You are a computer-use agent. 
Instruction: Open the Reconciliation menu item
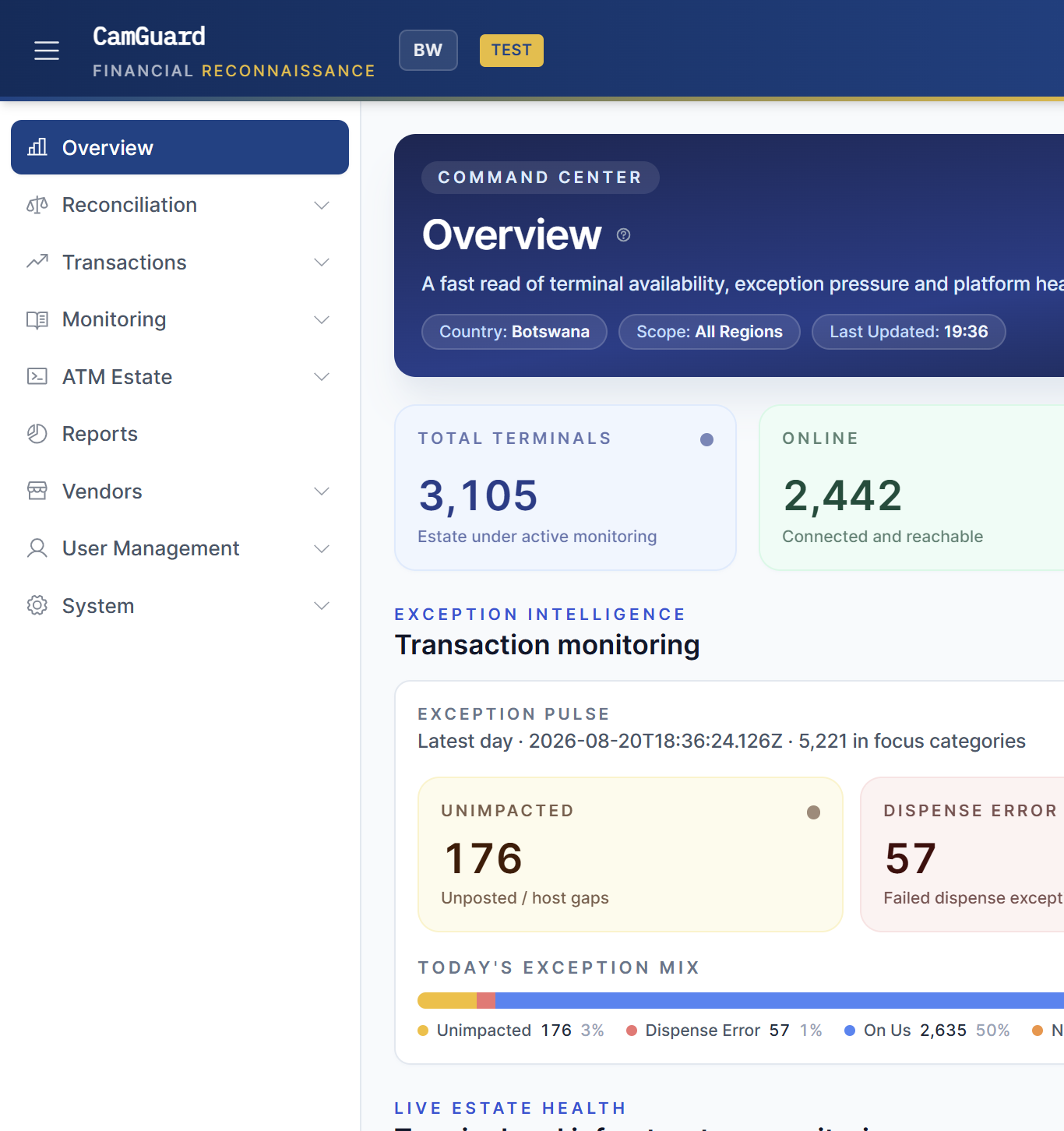(180, 205)
